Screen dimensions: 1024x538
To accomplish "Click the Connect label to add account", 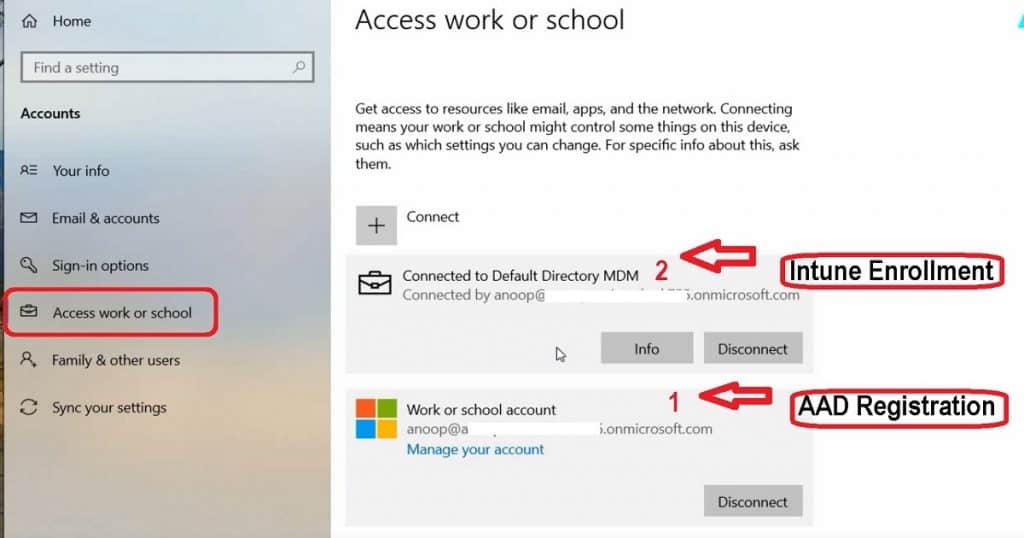I will [x=432, y=217].
